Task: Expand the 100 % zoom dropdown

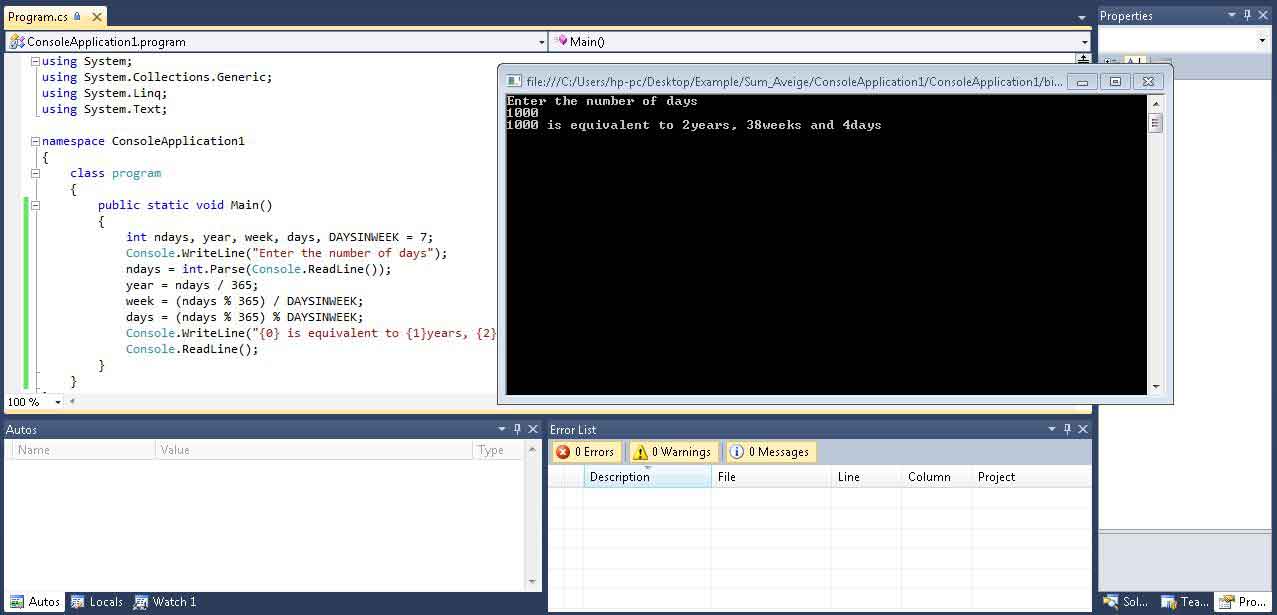Action: point(58,402)
